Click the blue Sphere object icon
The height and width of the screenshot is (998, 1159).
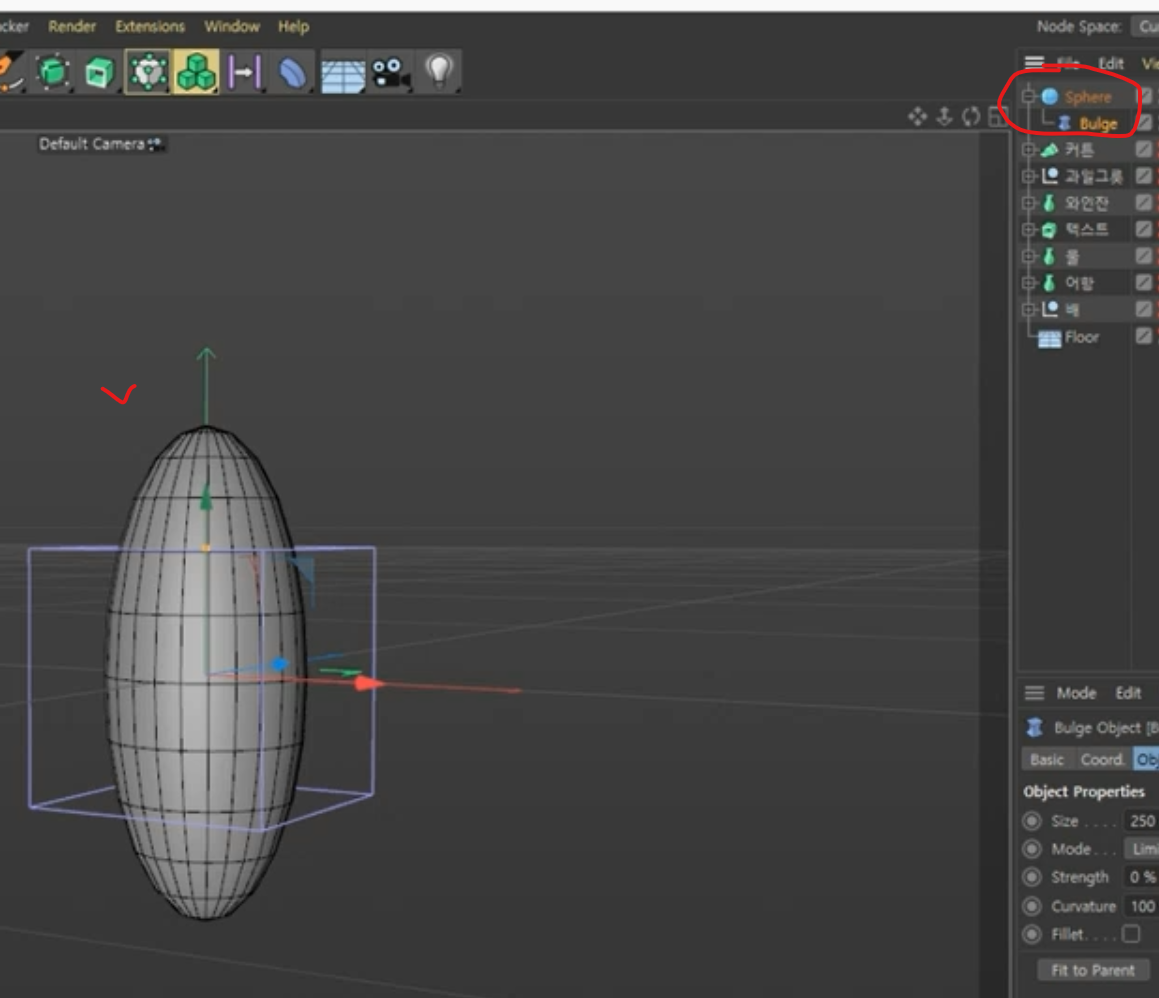click(x=1050, y=96)
